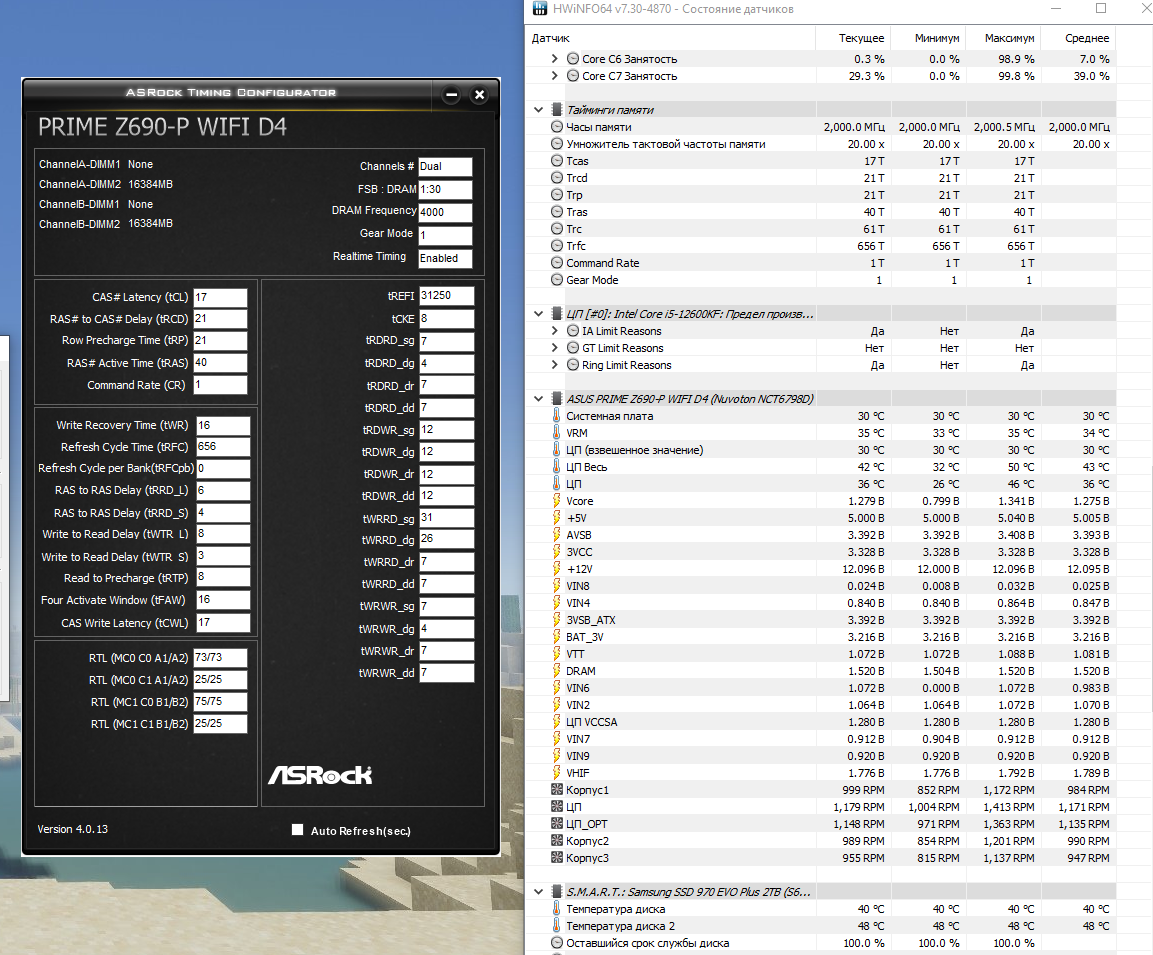Click the Температура диска thermometer icon

[x=557, y=909]
